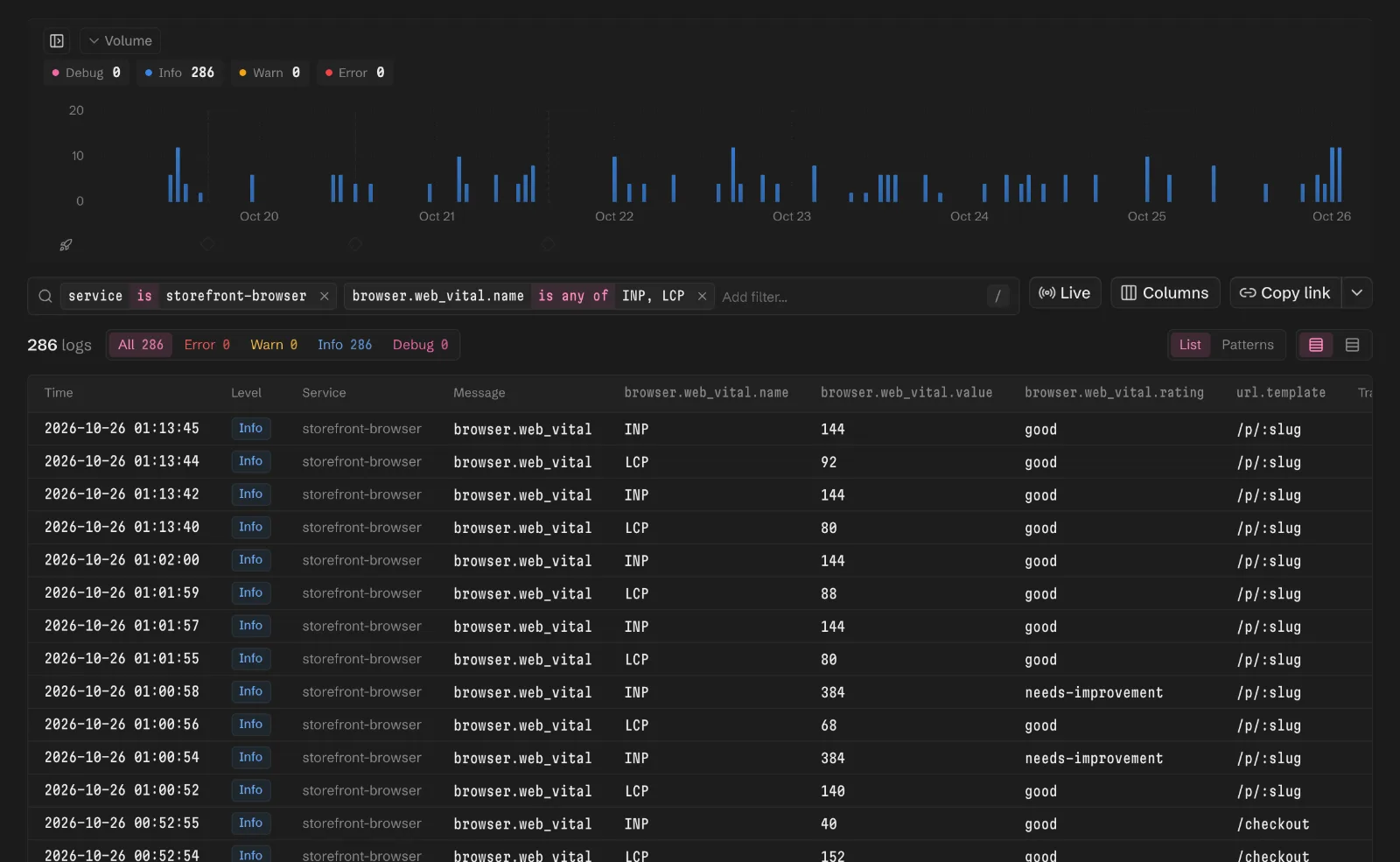Toggle Info series in the chart legend
The height and width of the screenshot is (862, 1400).
click(180, 73)
